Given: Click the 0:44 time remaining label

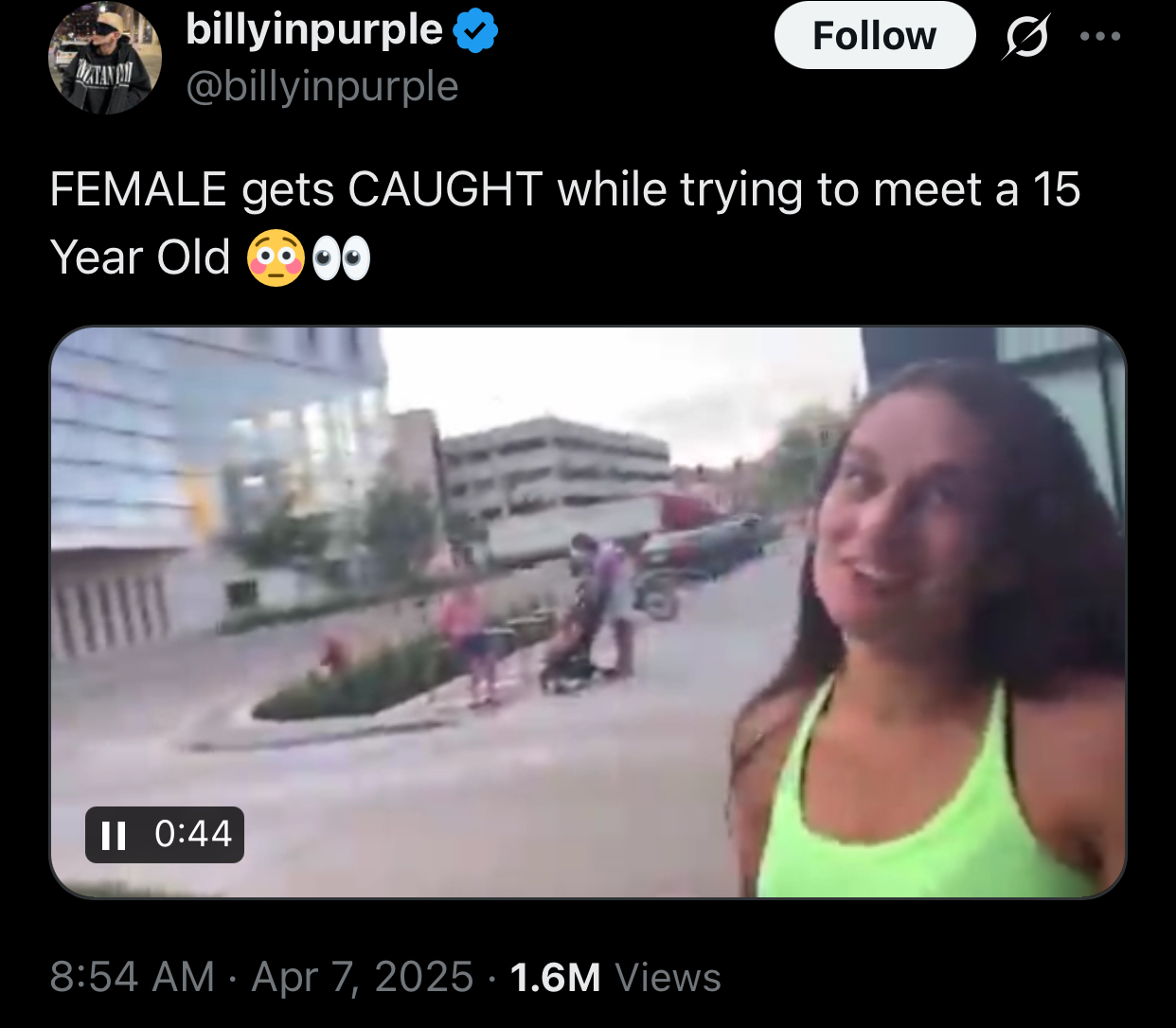Looking at the screenshot, I should point(193,834).
